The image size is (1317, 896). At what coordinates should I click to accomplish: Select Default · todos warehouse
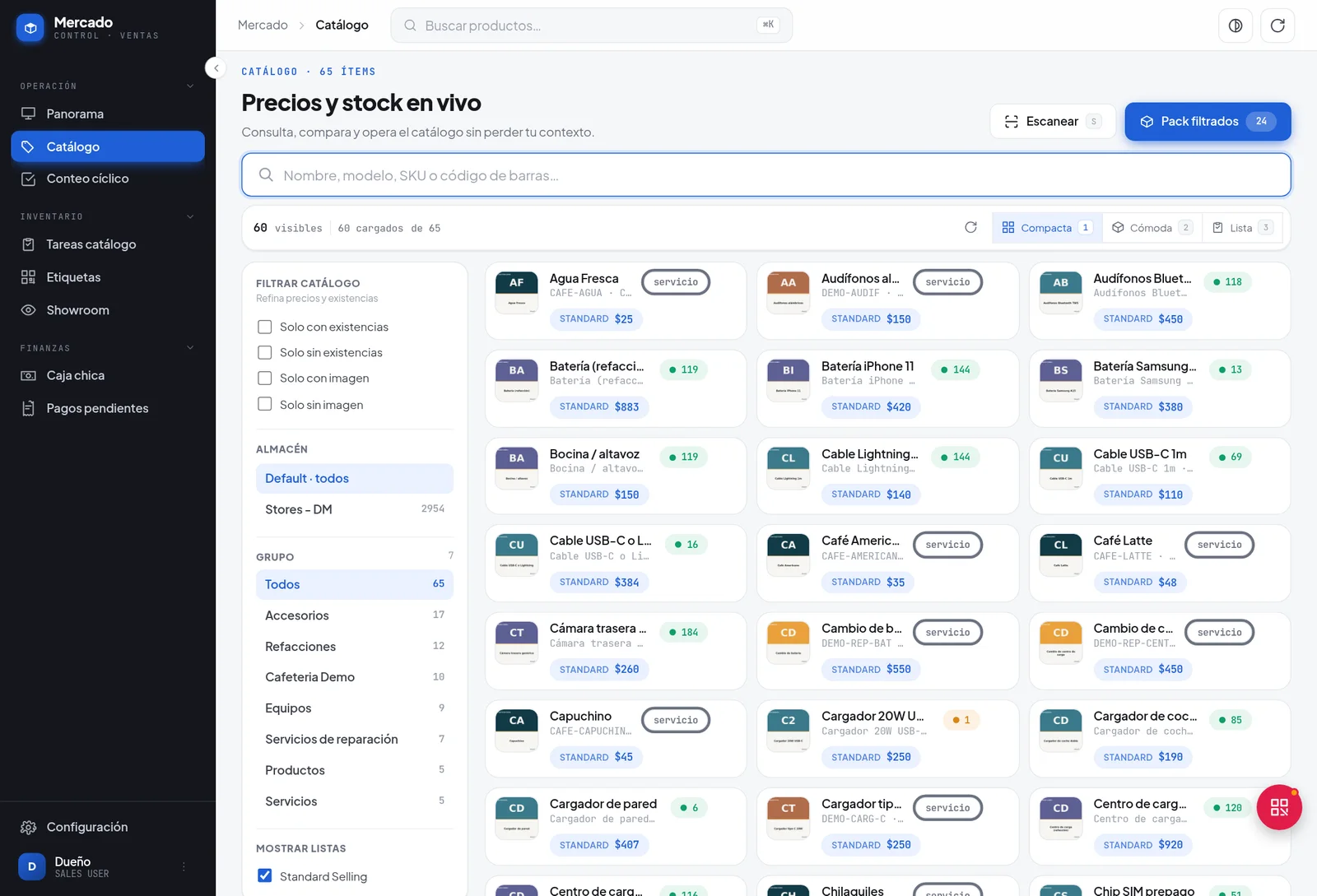pyautogui.click(x=355, y=479)
